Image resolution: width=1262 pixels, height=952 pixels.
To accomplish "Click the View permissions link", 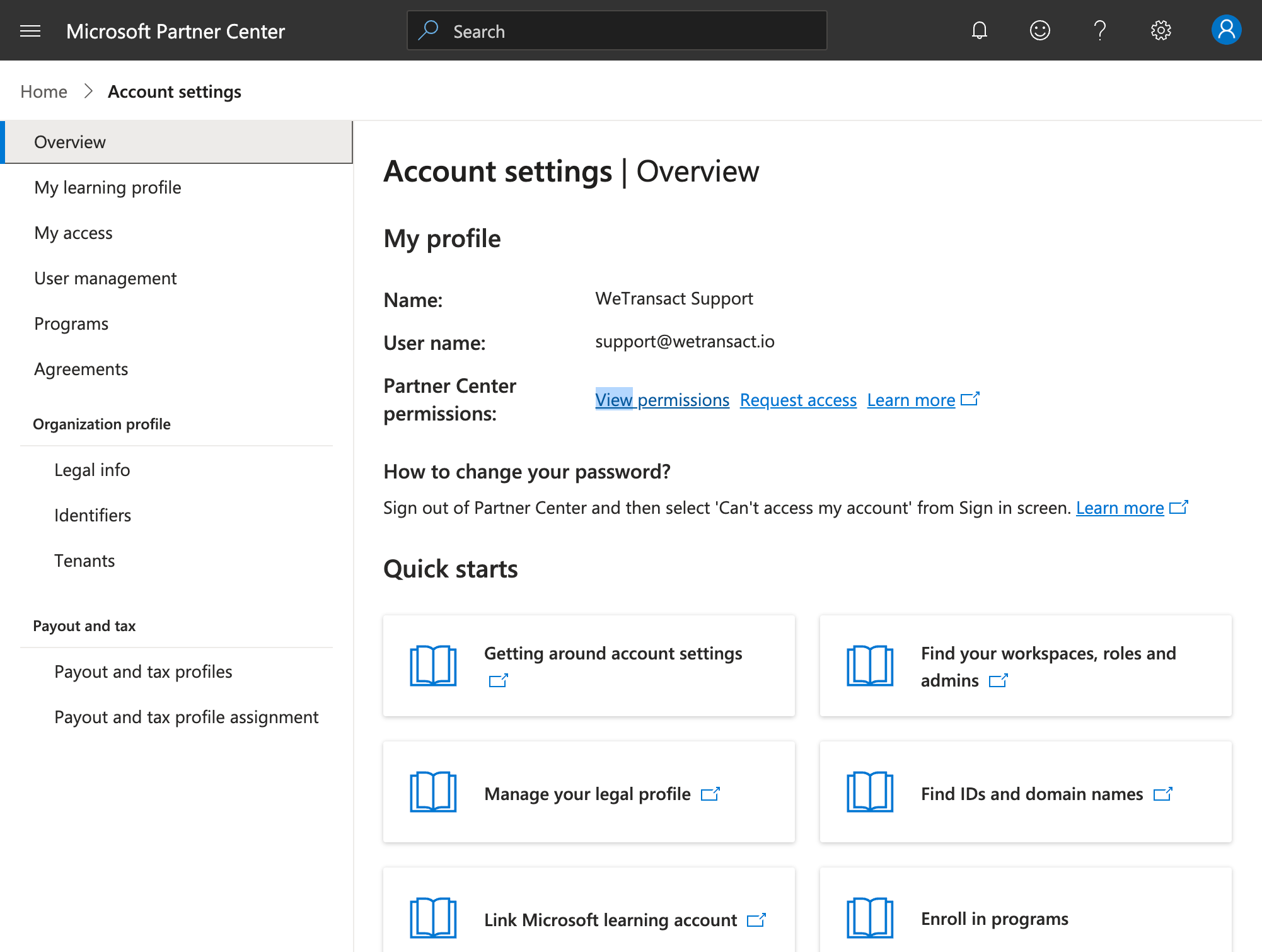I will click(x=662, y=400).
